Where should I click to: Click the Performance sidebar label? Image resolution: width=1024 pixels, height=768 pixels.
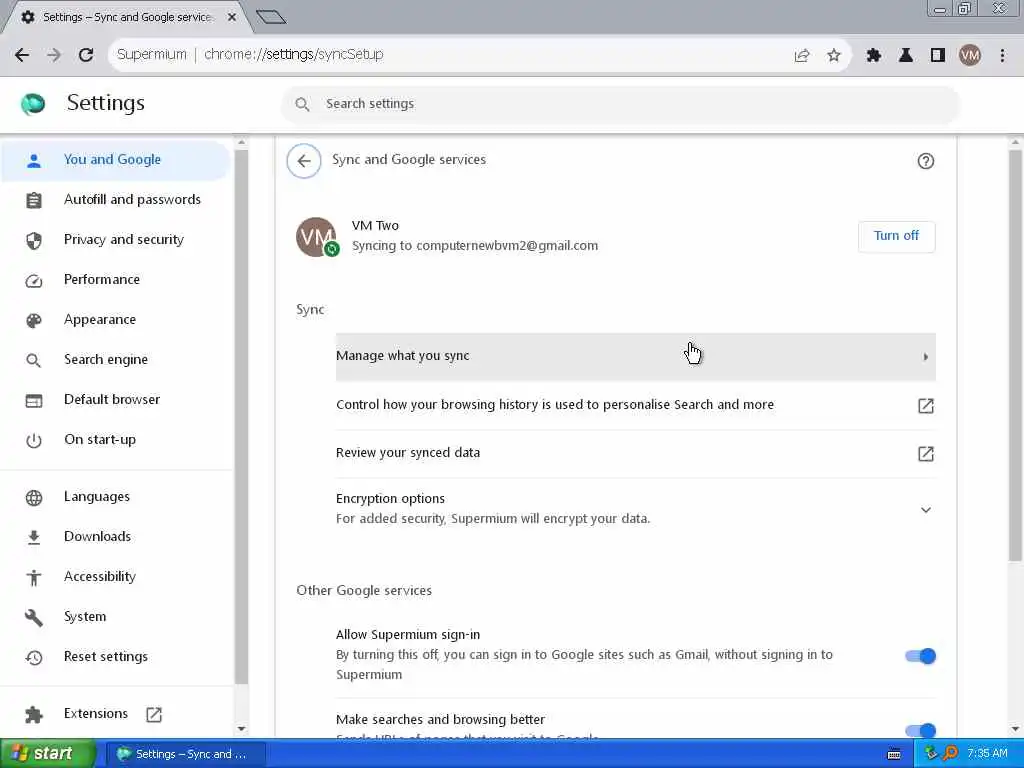pyautogui.click(x=102, y=280)
